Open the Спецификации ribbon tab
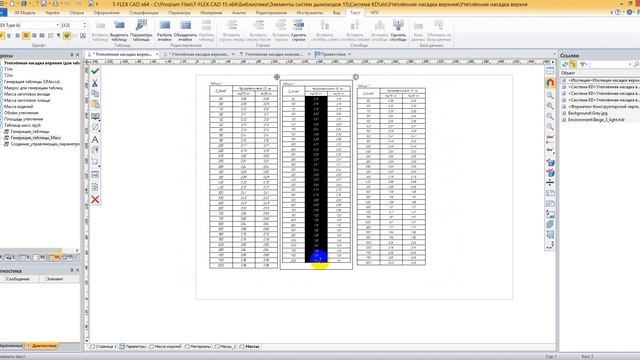This screenshot has width=640, height=360. 144,13
